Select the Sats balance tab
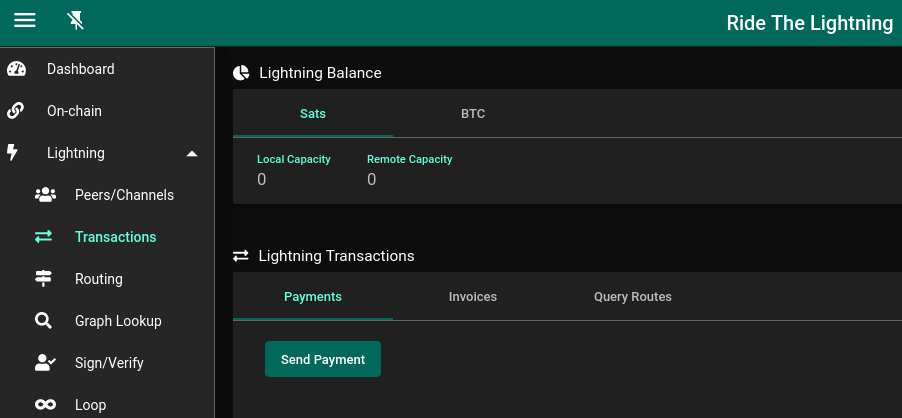 click(x=313, y=114)
